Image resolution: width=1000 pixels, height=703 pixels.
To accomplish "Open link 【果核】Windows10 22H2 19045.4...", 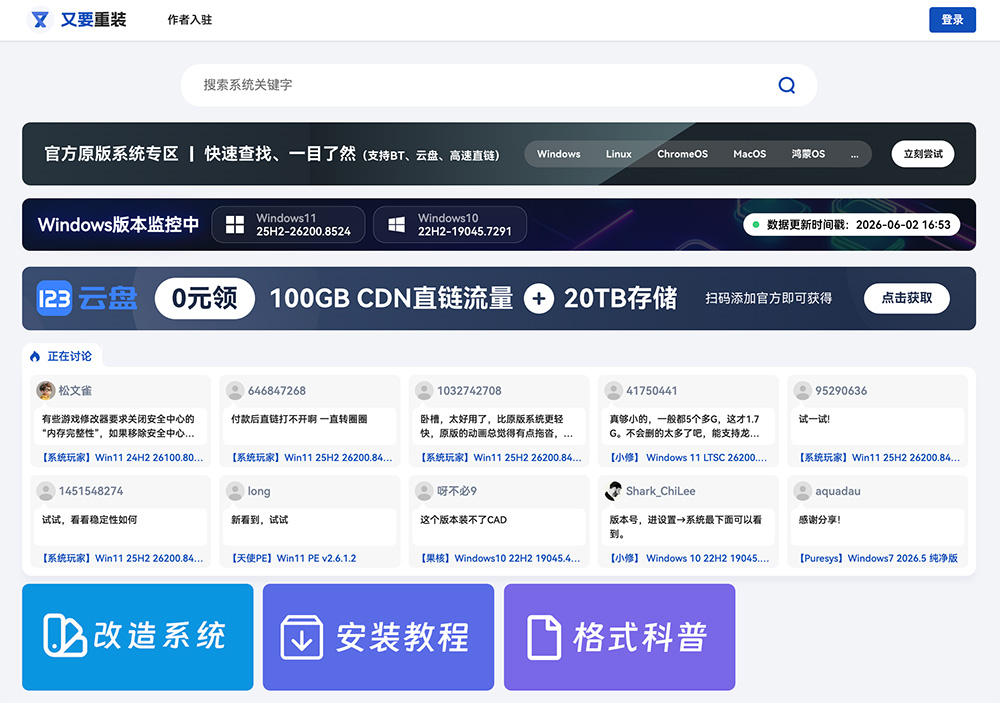I will coord(500,558).
